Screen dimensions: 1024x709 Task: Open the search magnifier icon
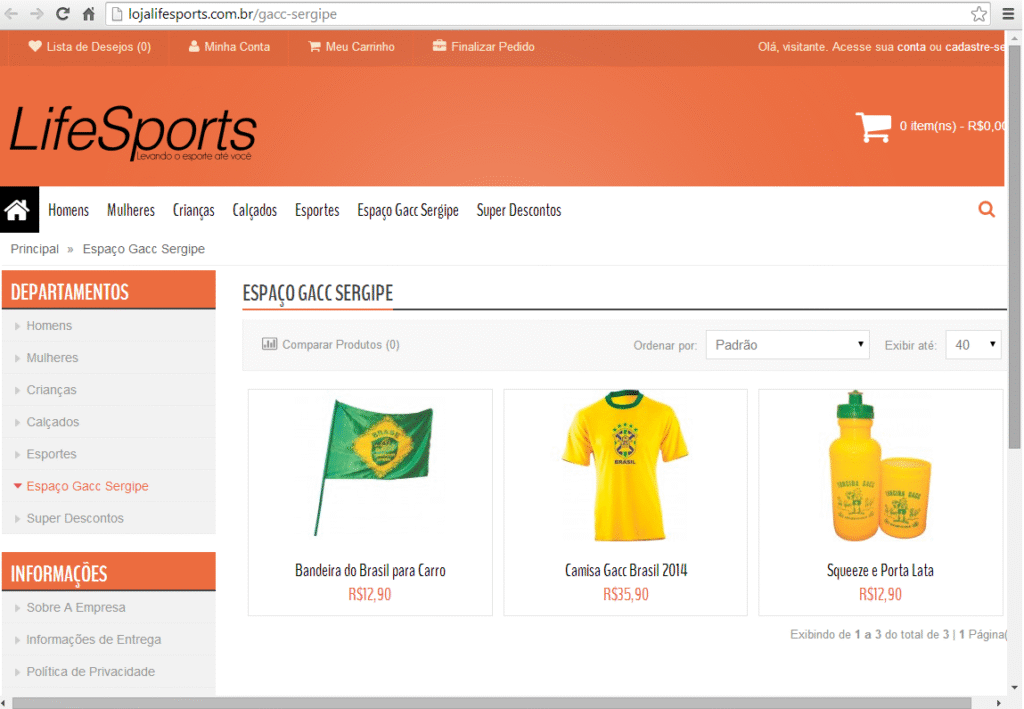pos(986,210)
